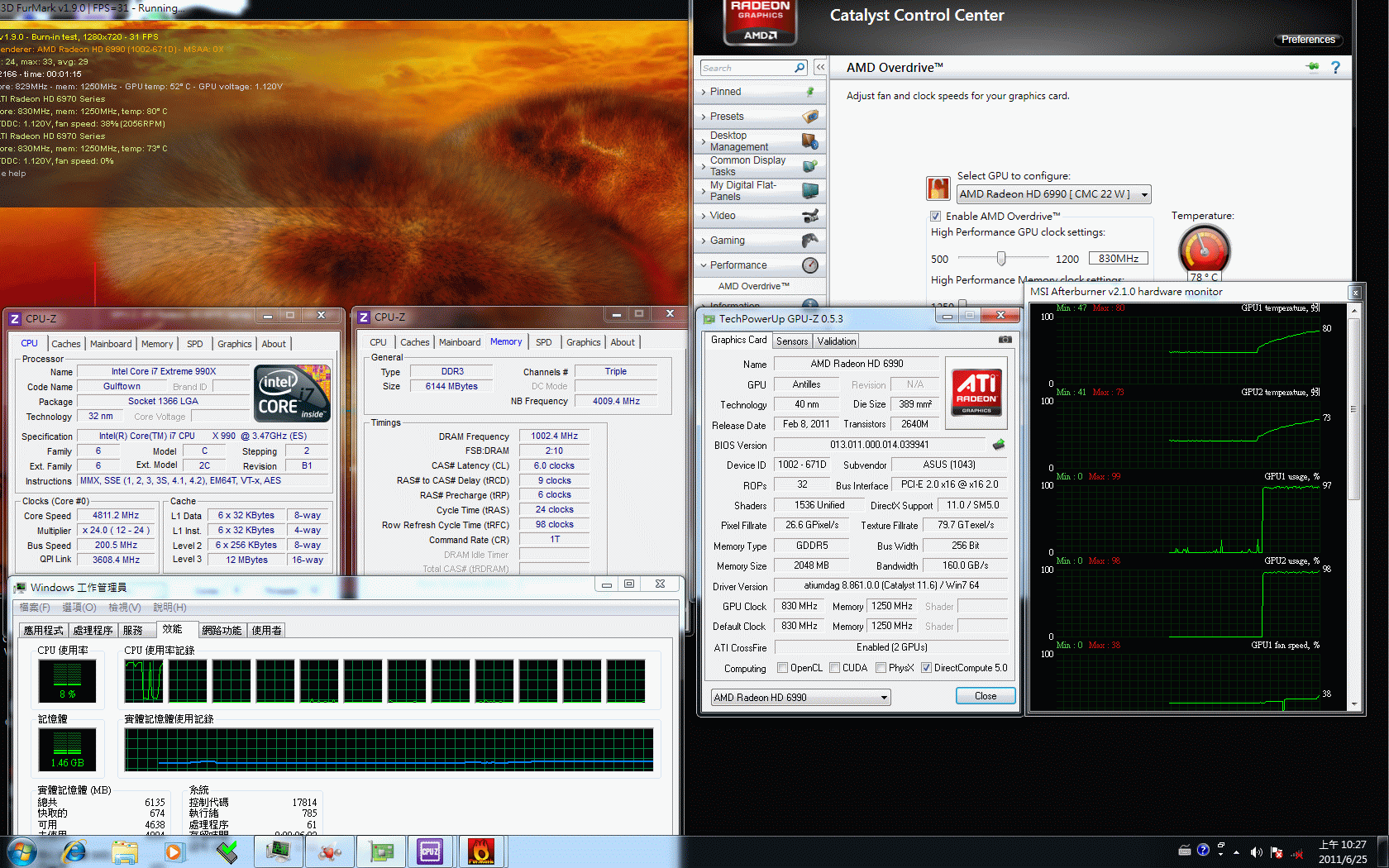Click the Presets icon in Catalyst sidebar
The image size is (1389, 868).
810,117
